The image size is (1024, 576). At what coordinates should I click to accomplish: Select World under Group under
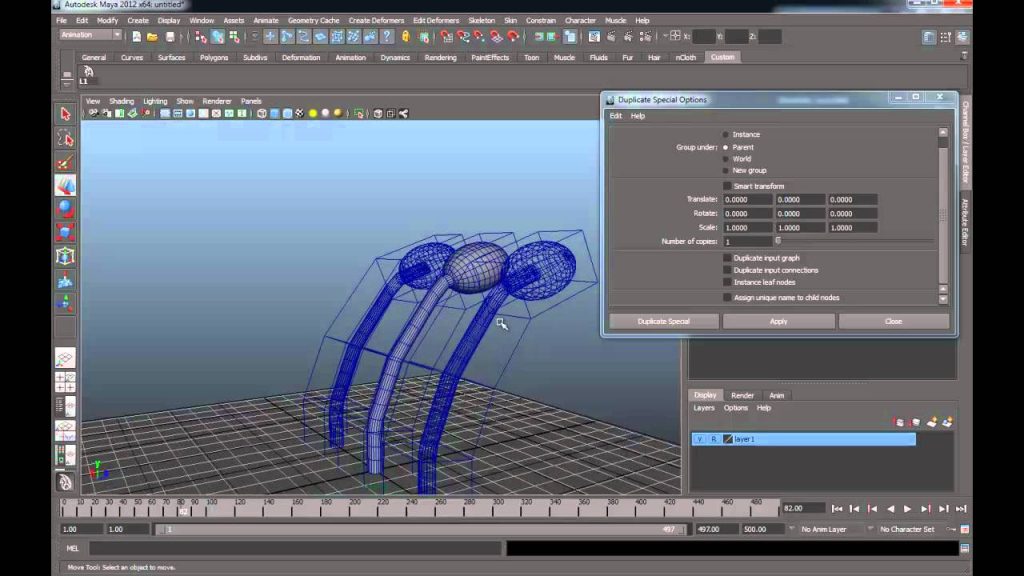[725, 159]
